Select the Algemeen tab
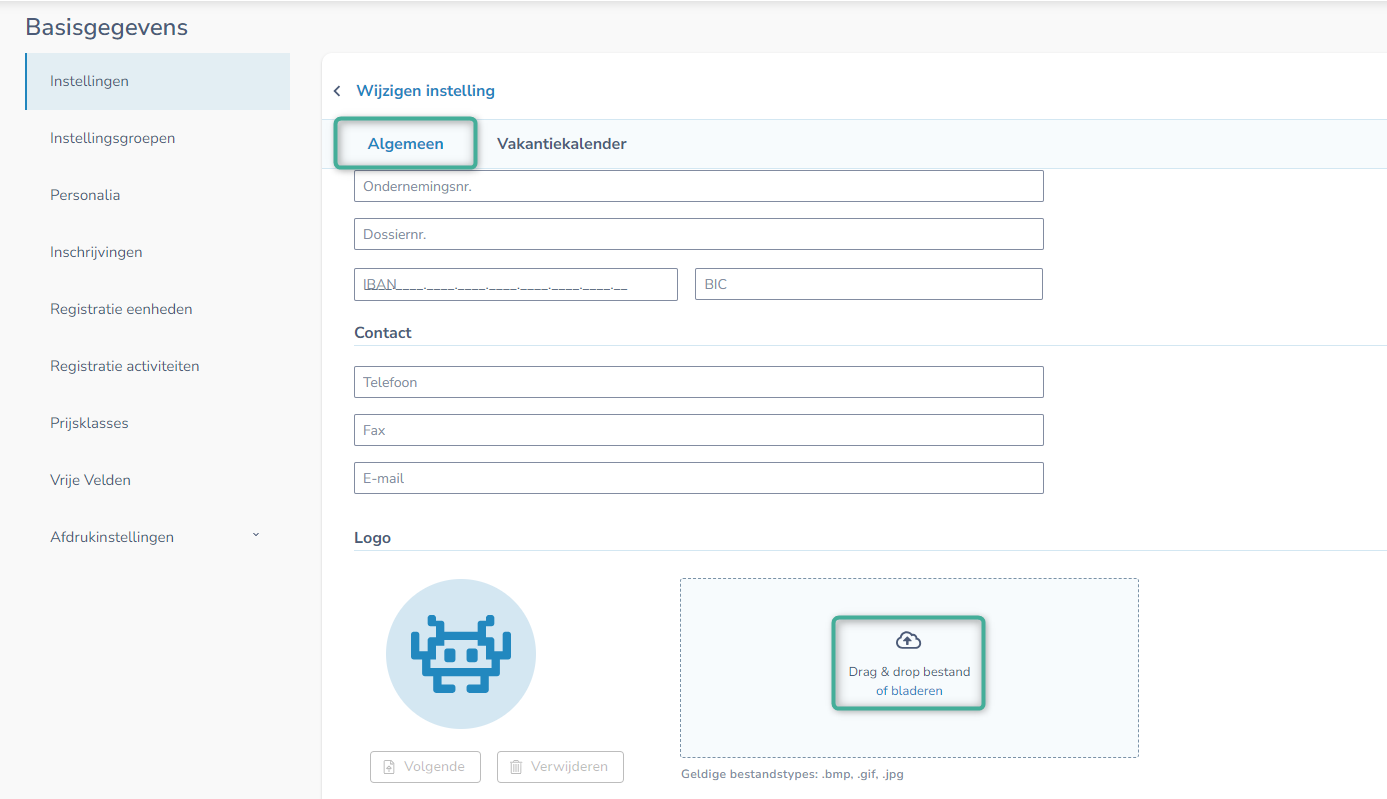Image resolution: width=1387 pixels, height=799 pixels. 405,144
